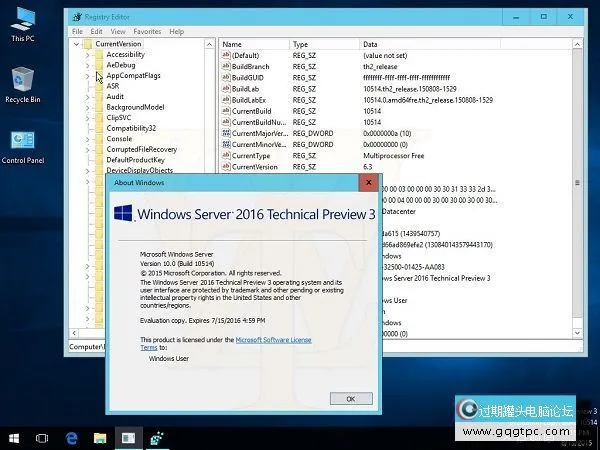This screenshot has width=600, height=450.
Task: Open the View menu
Action: pos(118,32)
